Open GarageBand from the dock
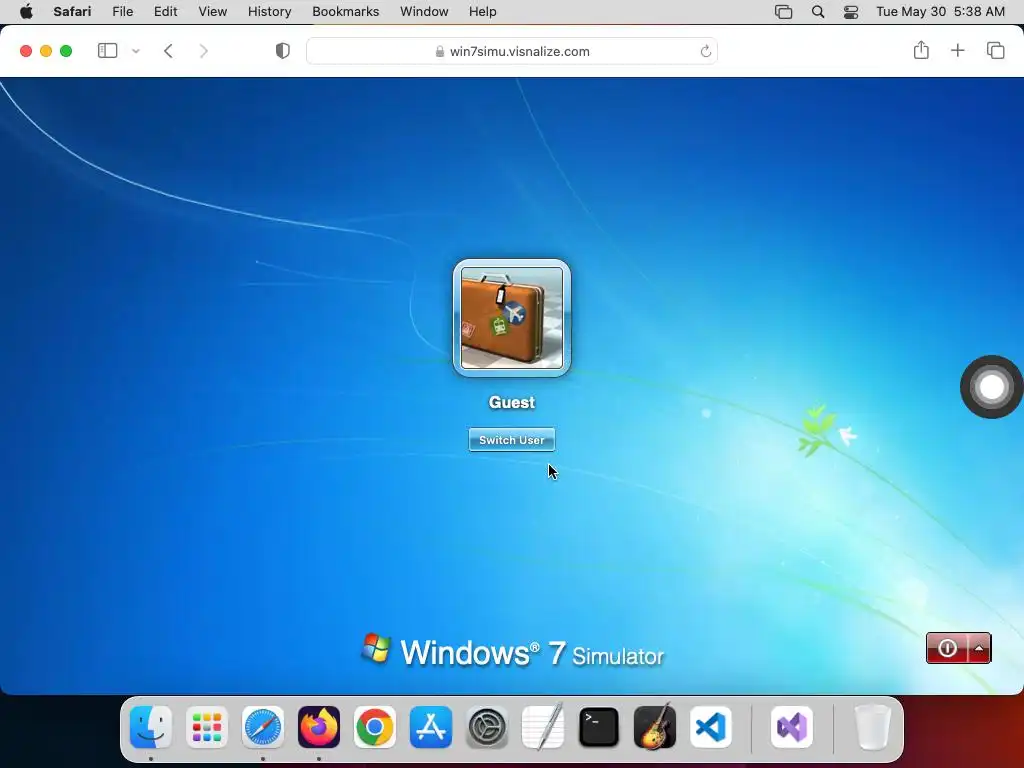 click(x=655, y=727)
